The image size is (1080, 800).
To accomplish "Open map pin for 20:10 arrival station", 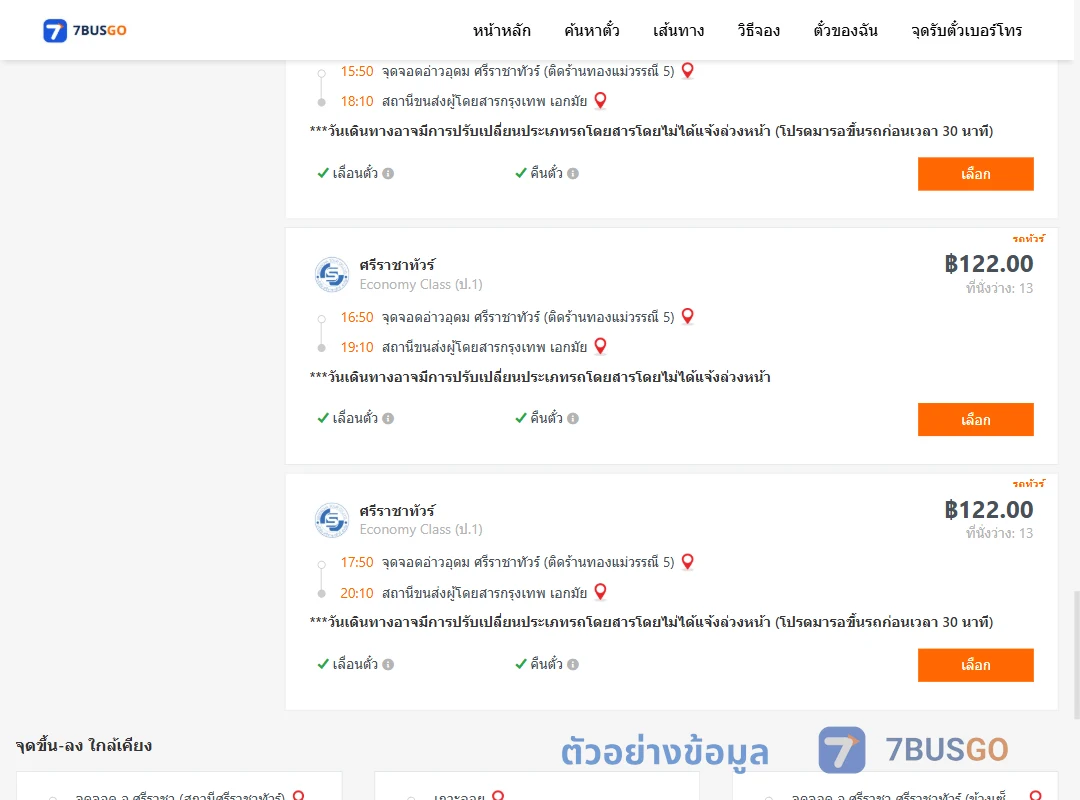I will tap(601, 592).
